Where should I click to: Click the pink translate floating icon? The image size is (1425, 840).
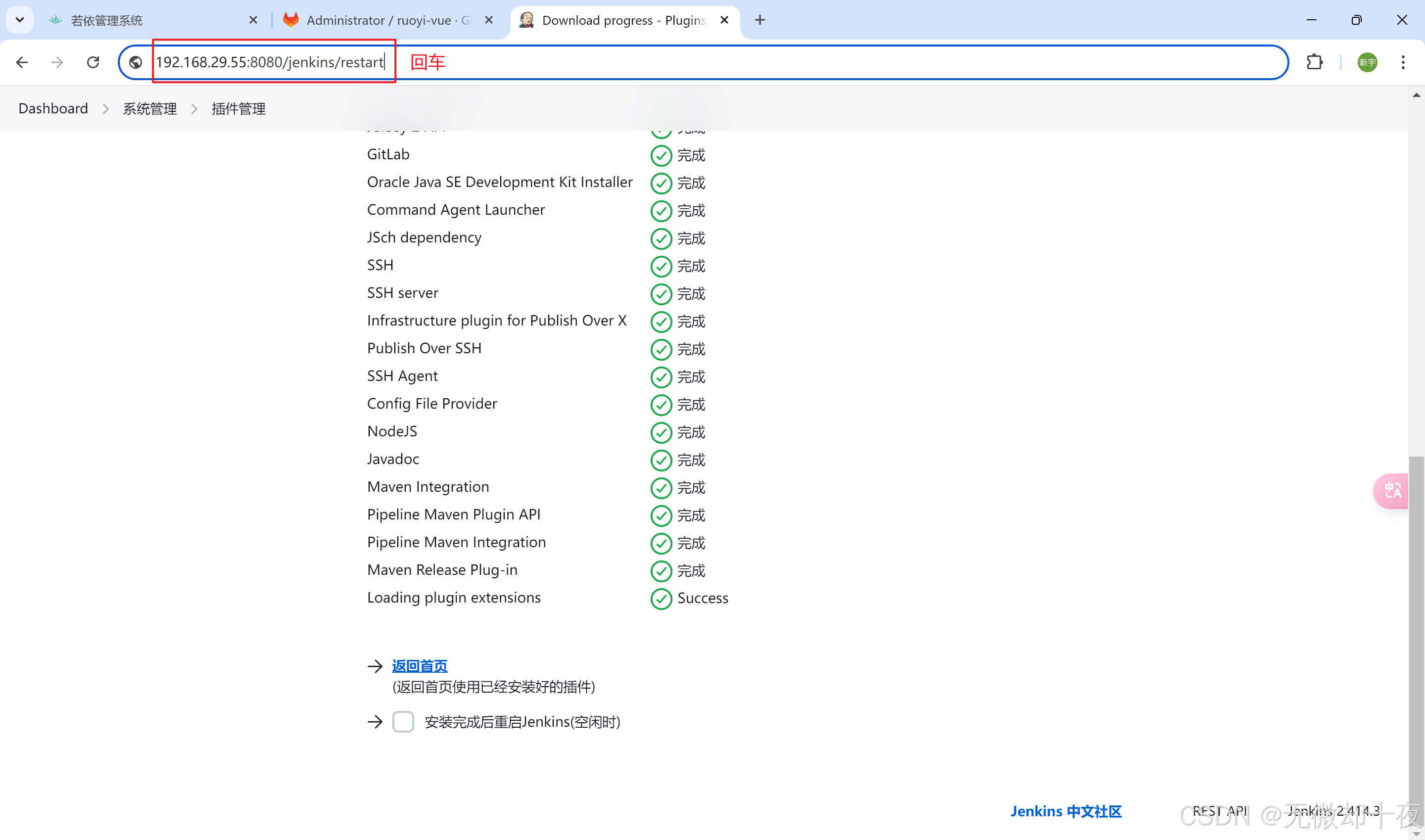pyautogui.click(x=1392, y=490)
